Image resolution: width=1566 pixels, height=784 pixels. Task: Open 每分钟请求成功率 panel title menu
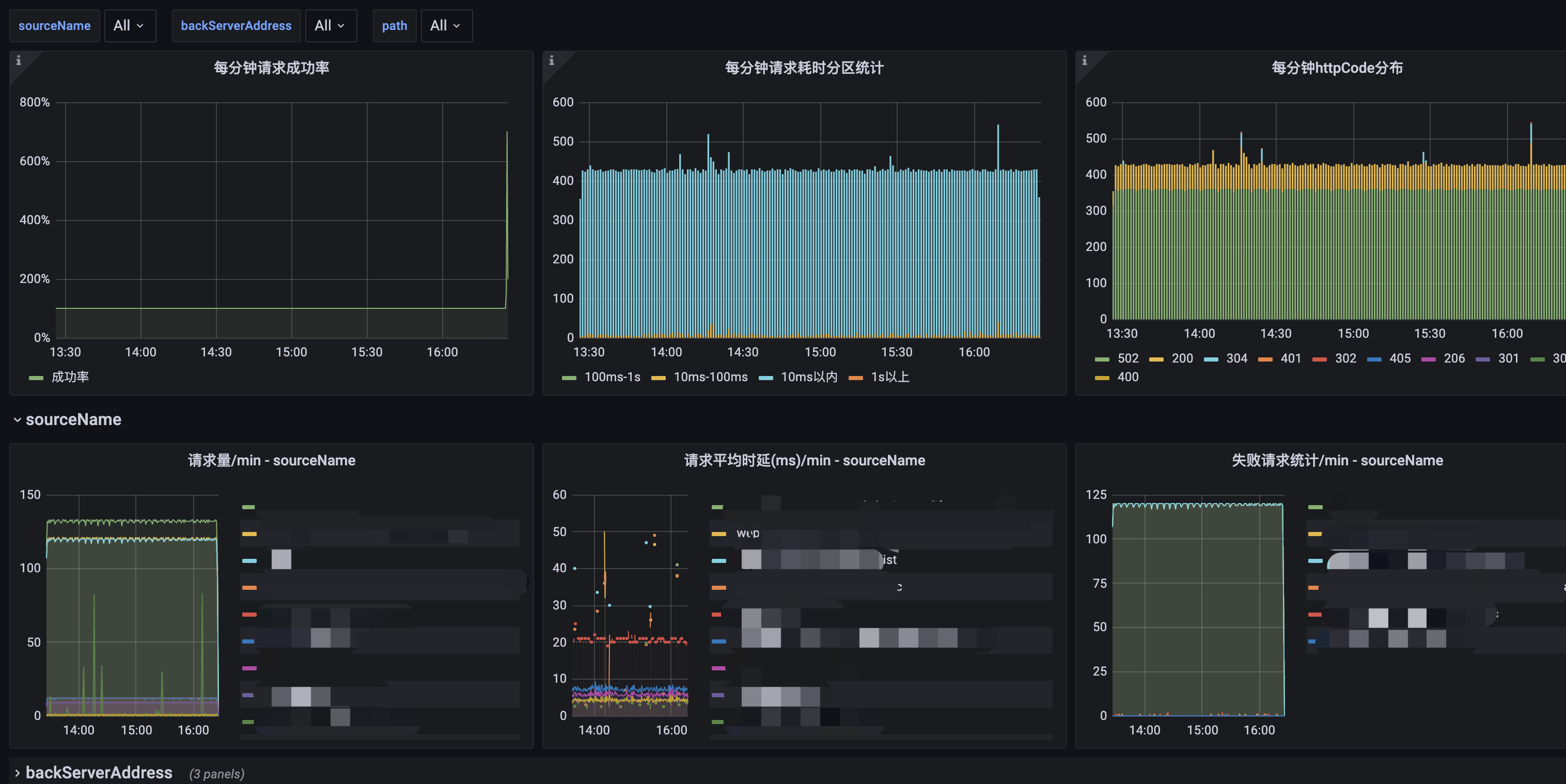271,68
